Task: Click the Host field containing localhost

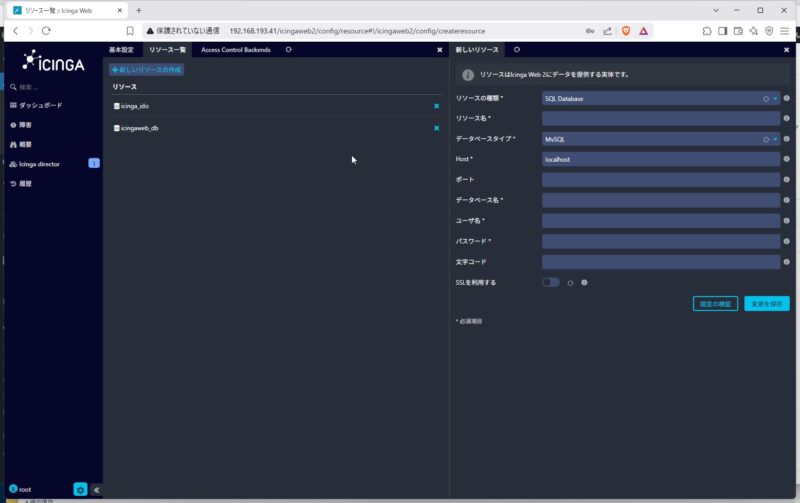Action: point(661,159)
